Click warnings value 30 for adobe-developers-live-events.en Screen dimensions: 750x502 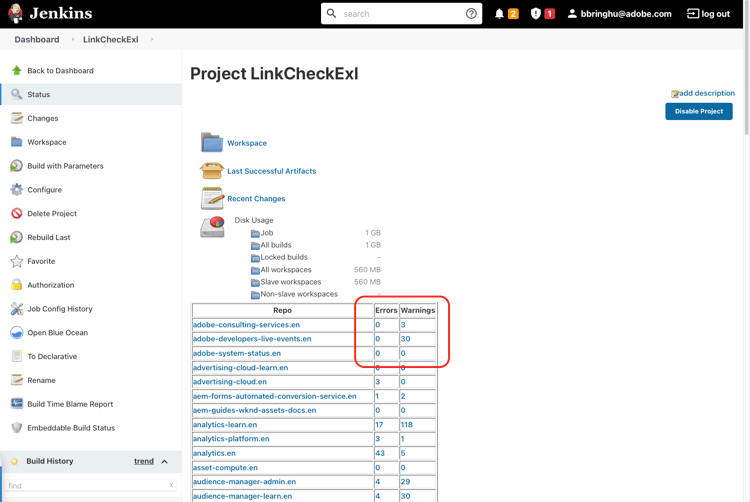point(405,338)
